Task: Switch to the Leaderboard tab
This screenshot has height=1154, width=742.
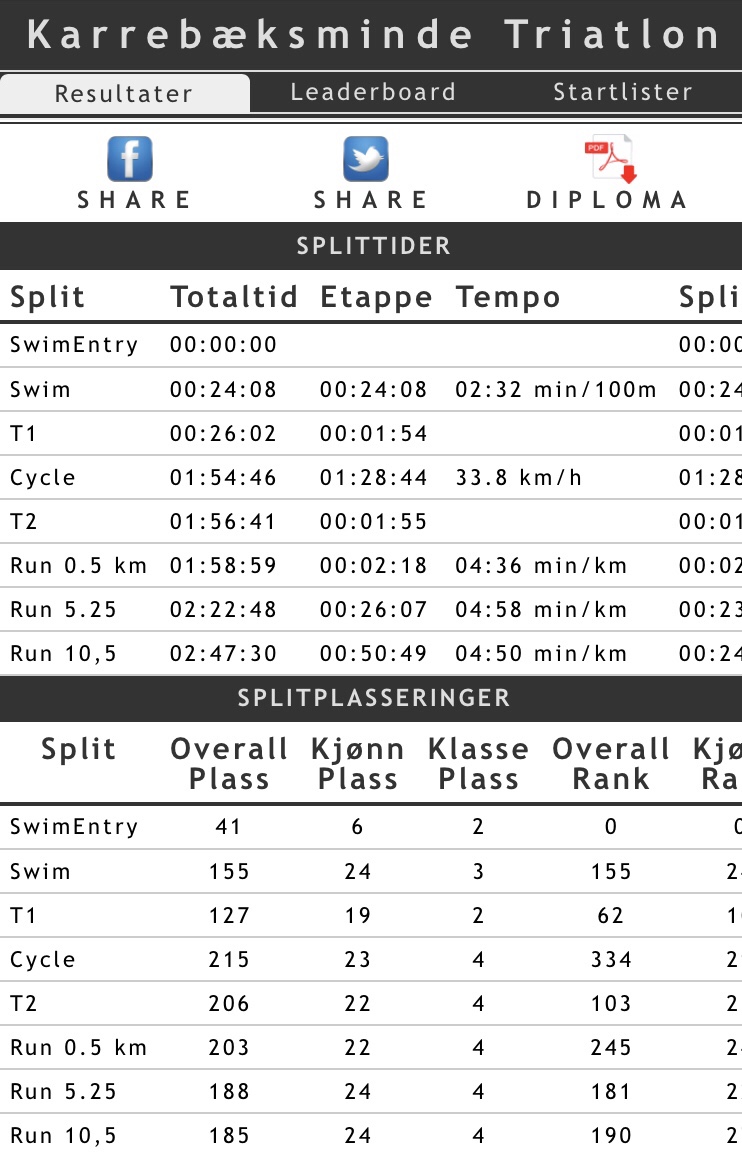Action: click(x=373, y=93)
